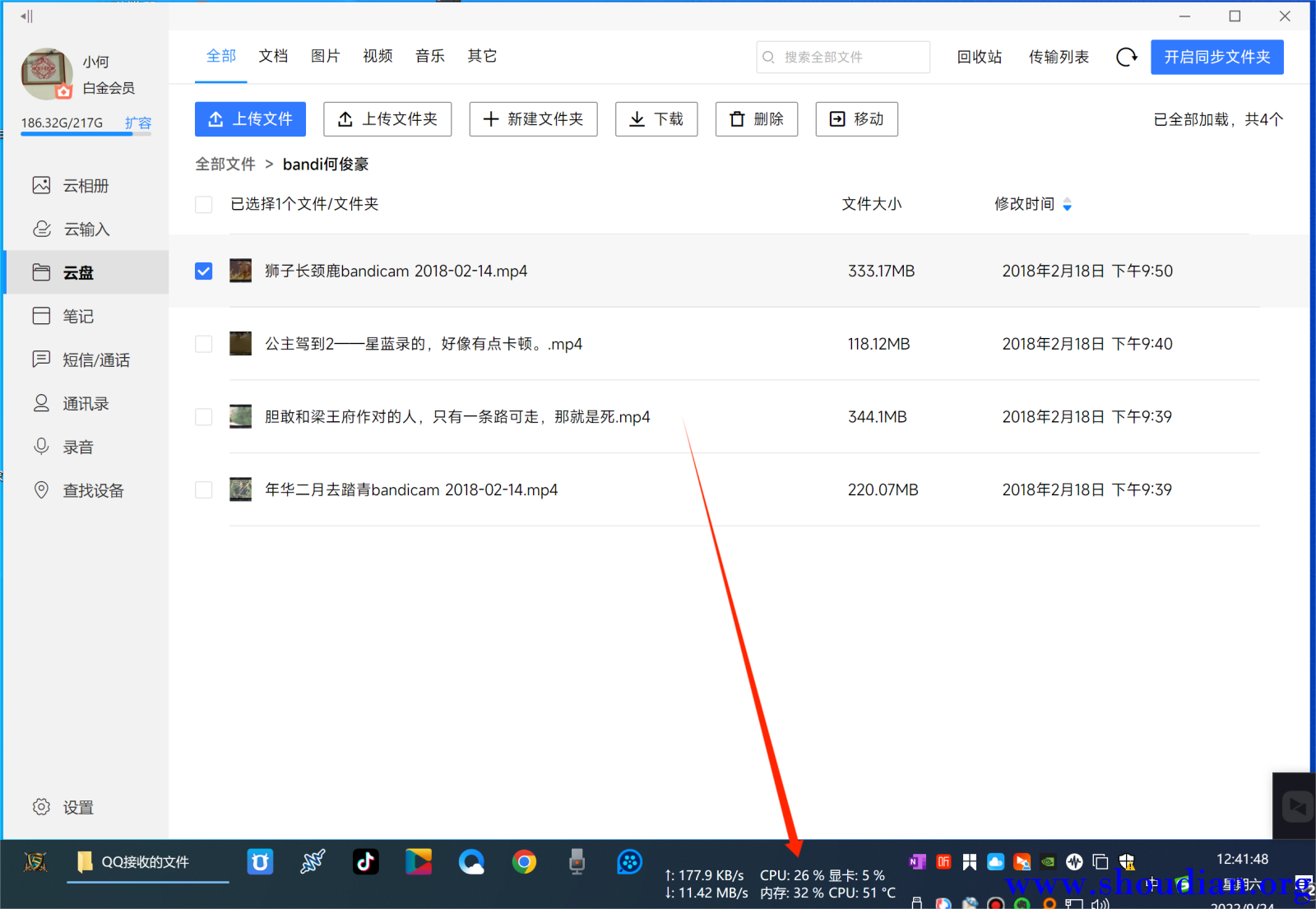Open the TikTok icon in taskbar
The image size is (1316, 909).
click(x=366, y=861)
